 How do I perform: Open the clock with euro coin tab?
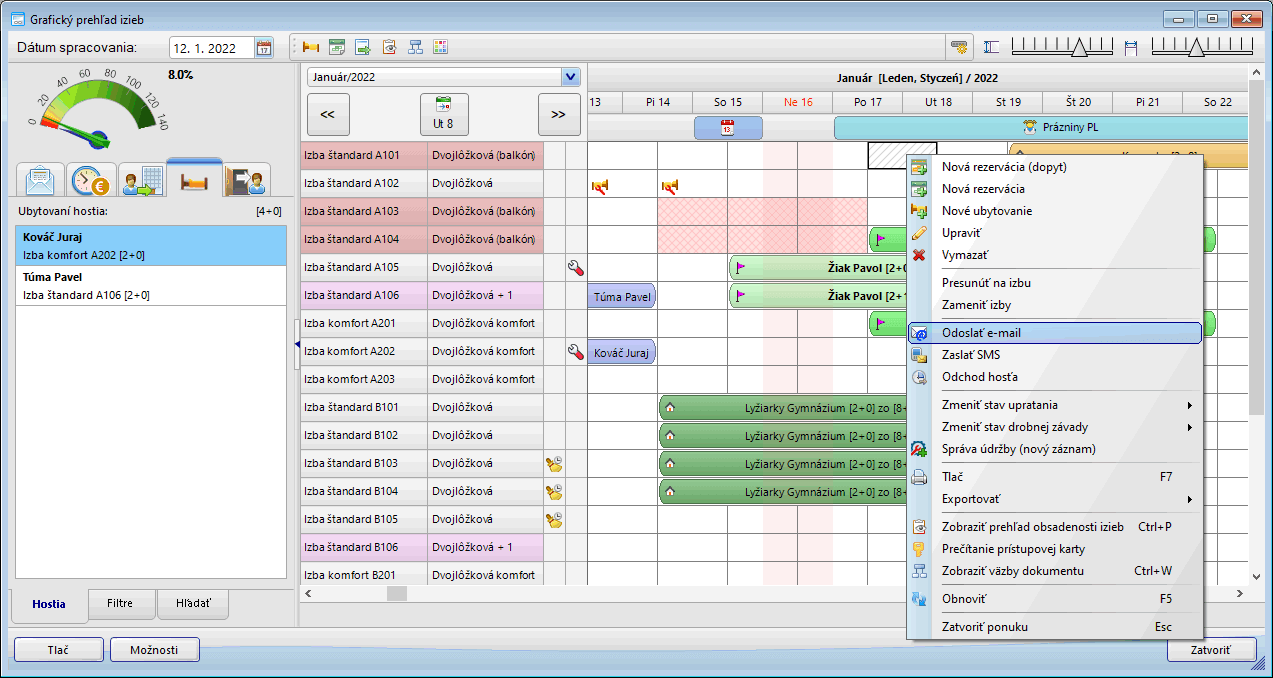coord(91,181)
